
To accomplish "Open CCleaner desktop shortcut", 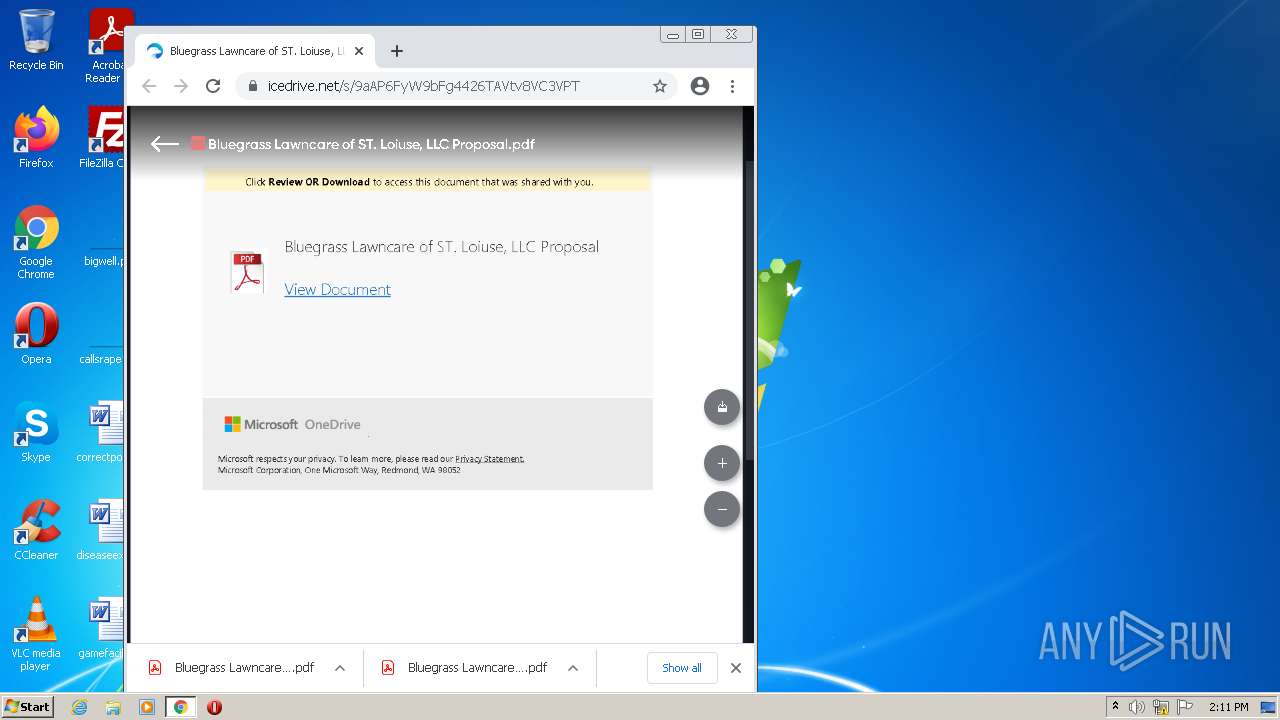I will pos(36,529).
